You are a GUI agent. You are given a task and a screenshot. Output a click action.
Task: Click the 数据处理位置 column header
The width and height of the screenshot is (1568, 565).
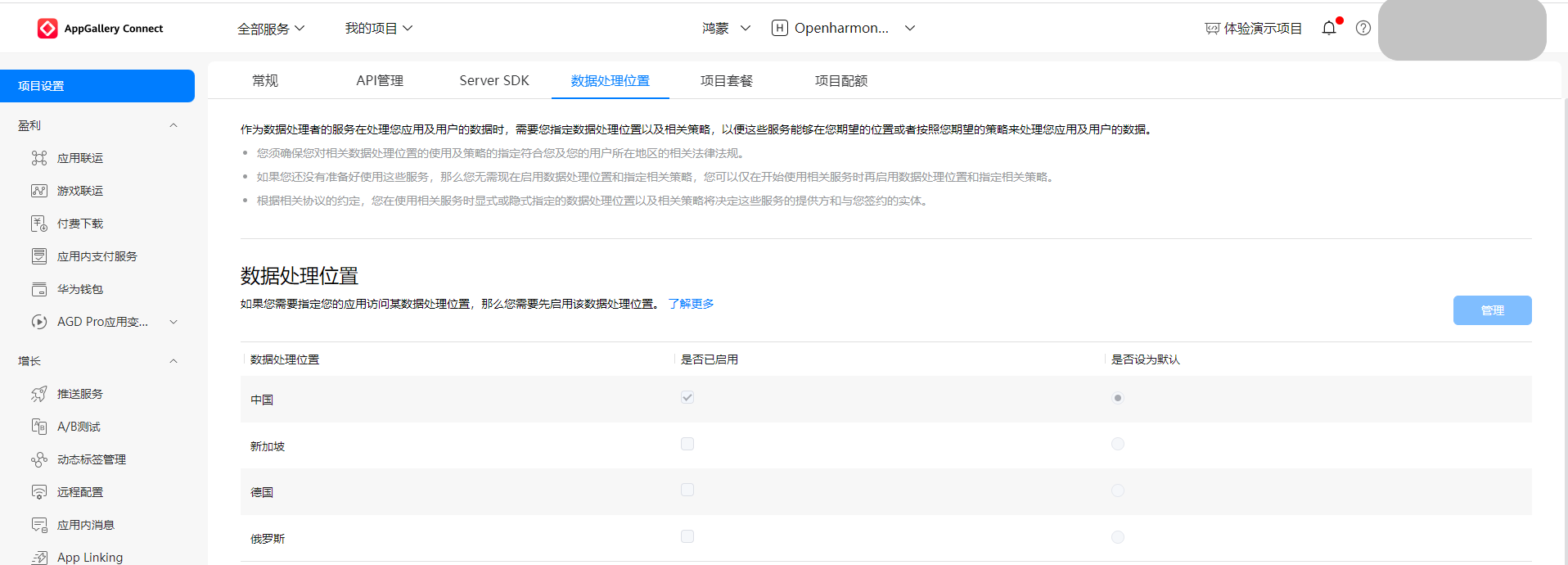tap(285, 359)
